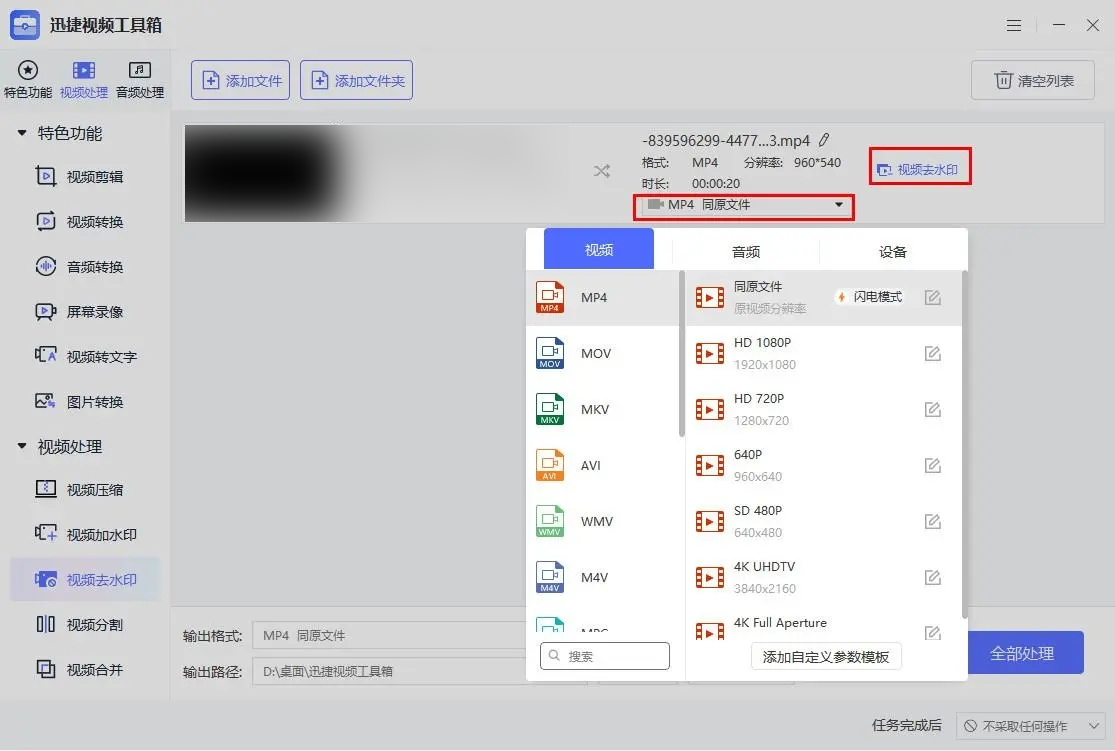Choose HD 720P preset
Screen dimensions: 1115x751
pyautogui.click(x=823, y=409)
